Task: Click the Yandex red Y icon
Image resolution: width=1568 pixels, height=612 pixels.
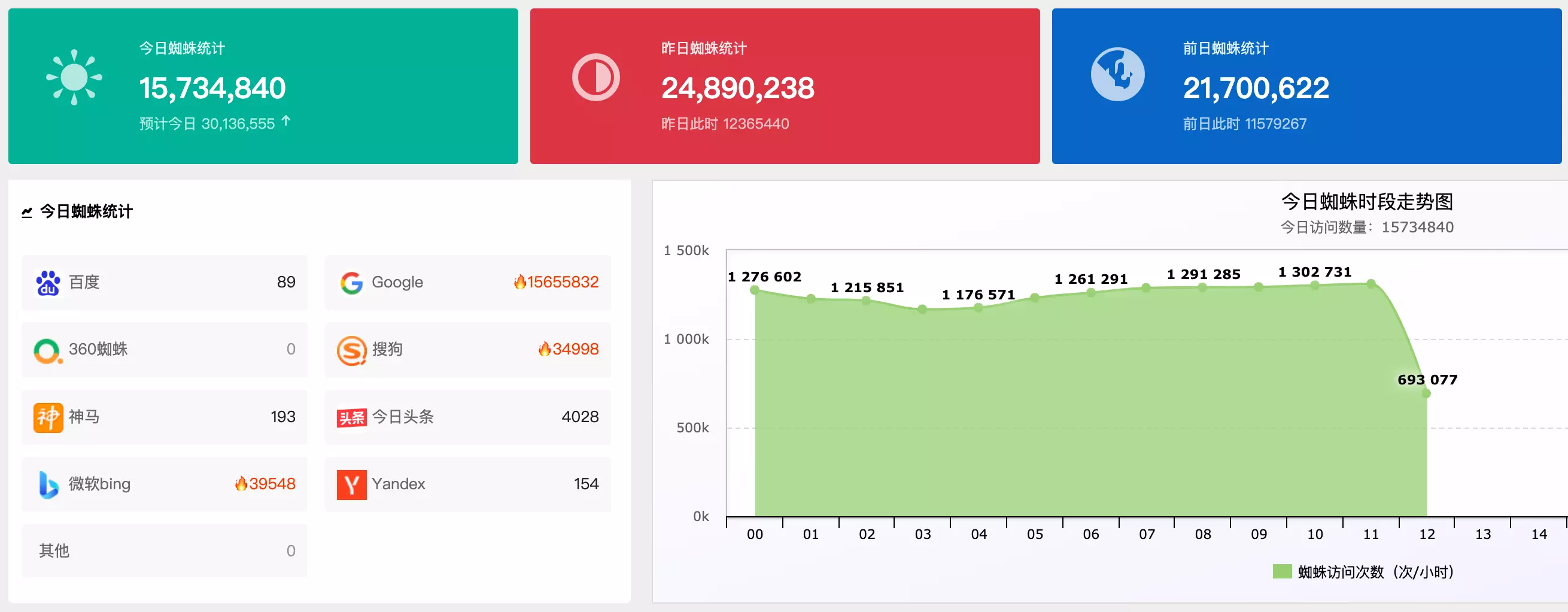Action: [x=351, y=484]
